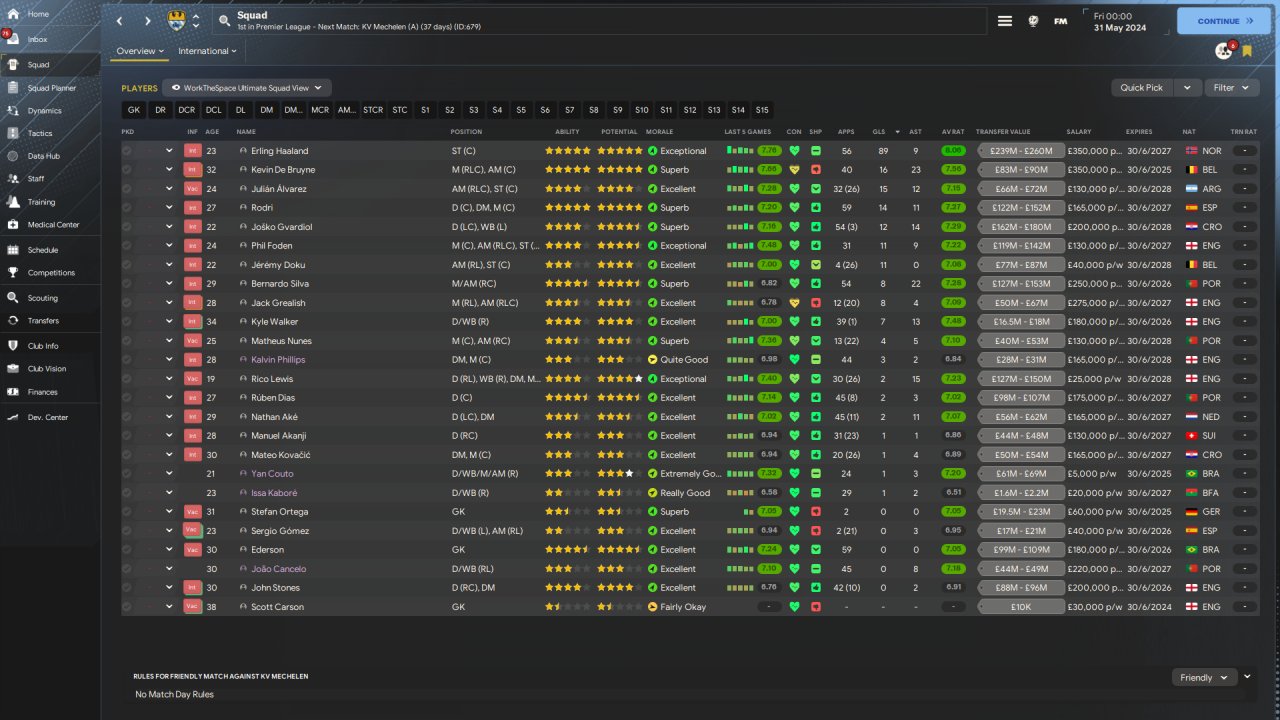Viewport: 1280px width, 720px height.
Task: Sort players by the GLS column
Action: tap(879, 132)
